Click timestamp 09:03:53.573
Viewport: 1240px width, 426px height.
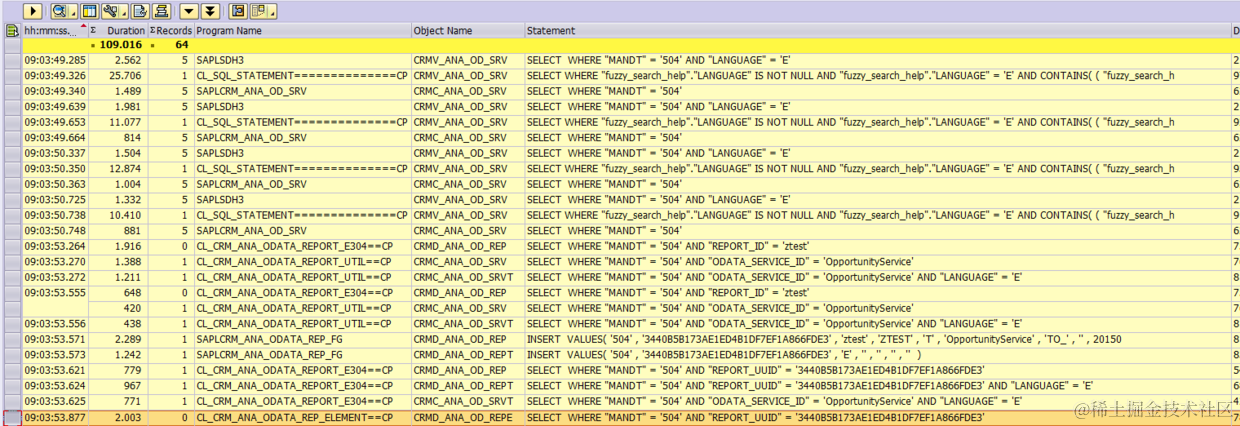(x=55, y=355)
